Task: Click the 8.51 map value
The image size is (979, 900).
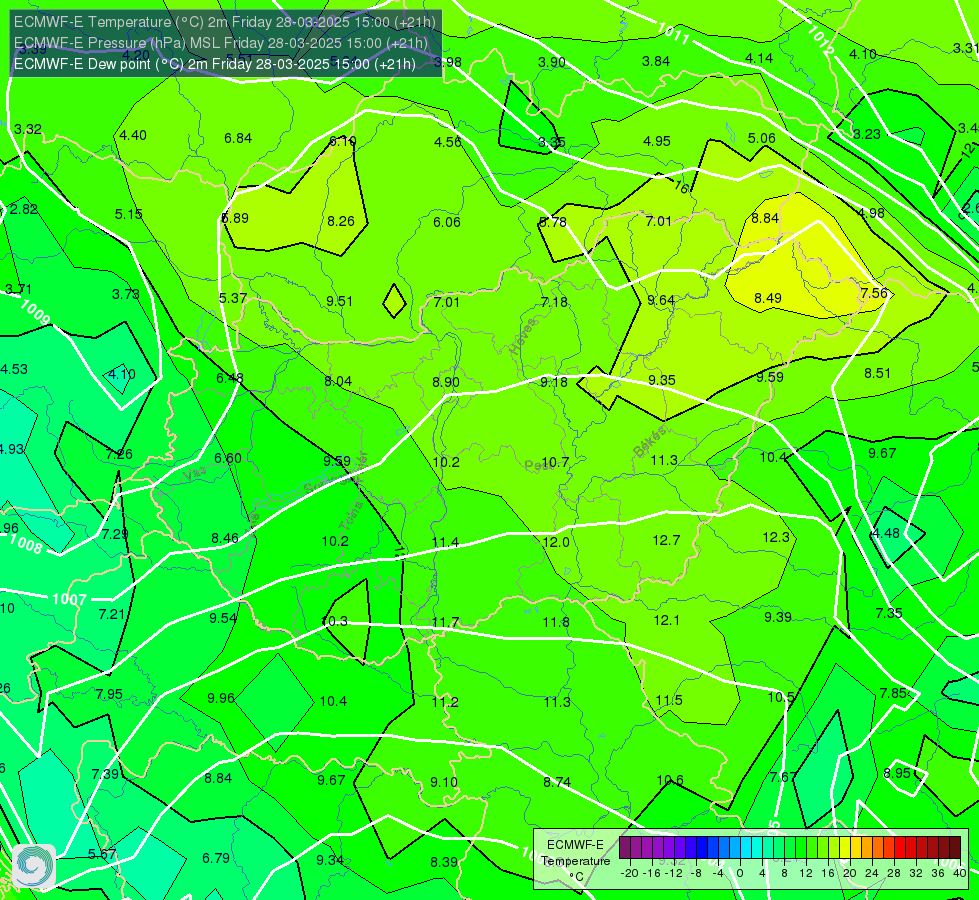Action: [877, 373]
